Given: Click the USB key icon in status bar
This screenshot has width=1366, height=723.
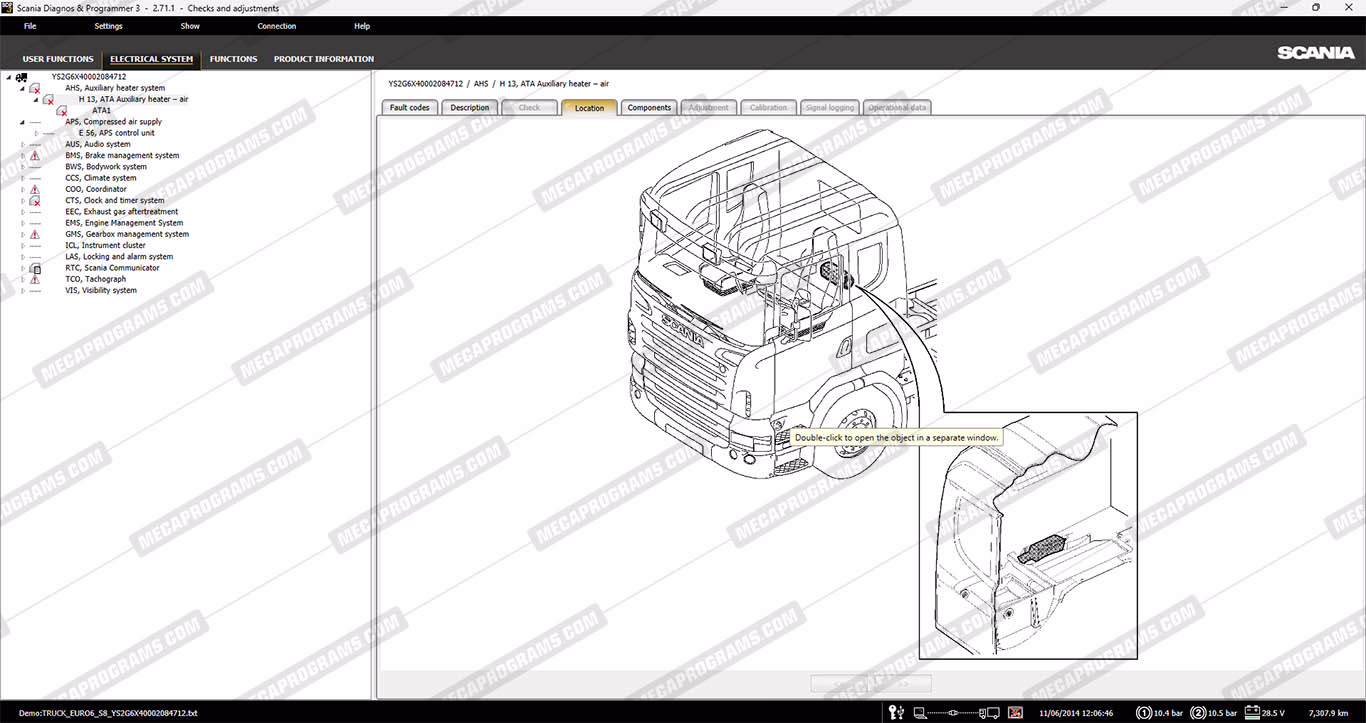Looking at the screenshot, I should tap(896, 712).
